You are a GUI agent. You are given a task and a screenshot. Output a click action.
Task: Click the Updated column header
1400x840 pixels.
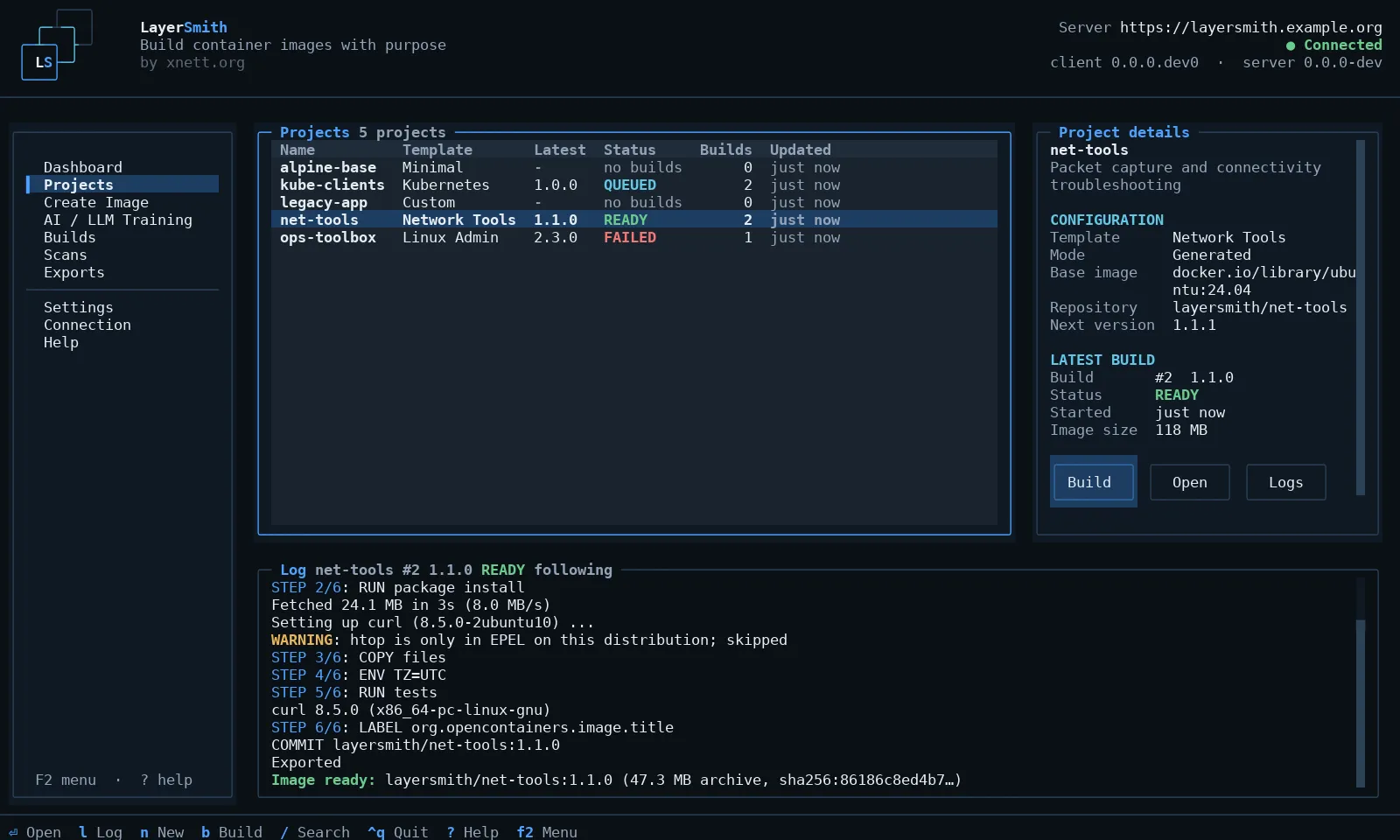[x=801, y=150]
